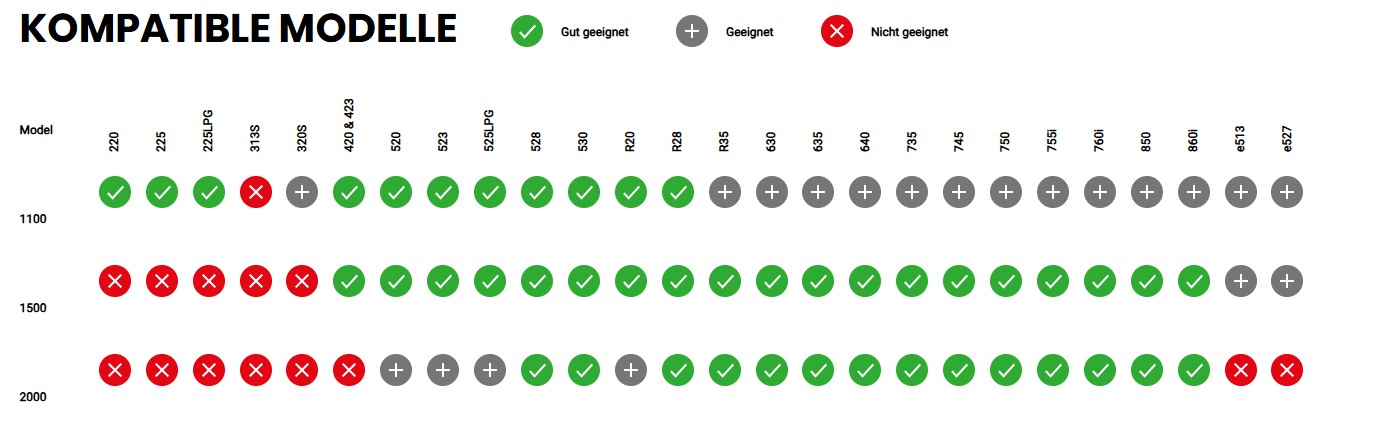Click the gray plus for R20, row 2000
1390x441 pixels.
[630, 370]
